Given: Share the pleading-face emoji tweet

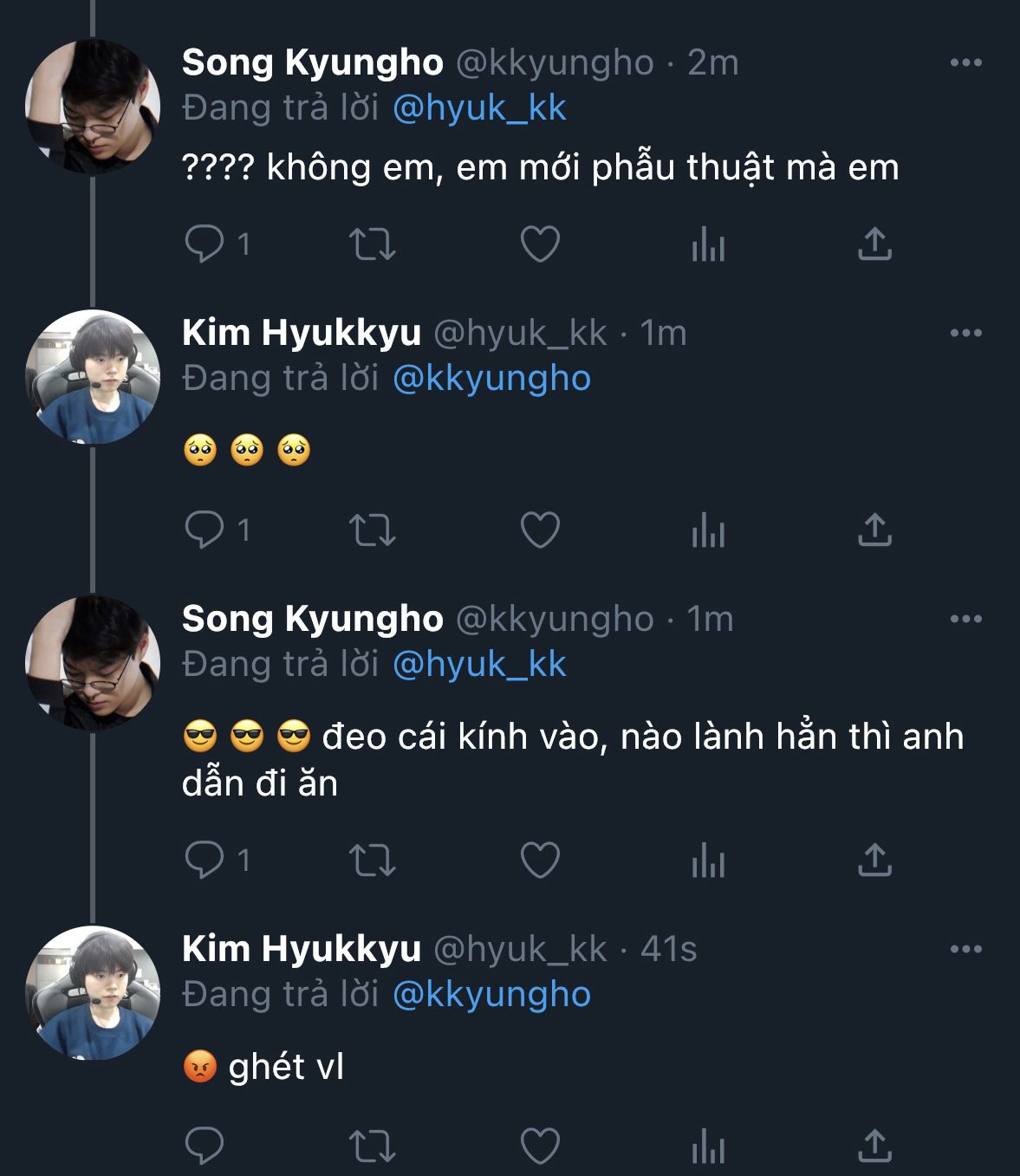Looking at the screenshot, I should click(x=874, y=530).
